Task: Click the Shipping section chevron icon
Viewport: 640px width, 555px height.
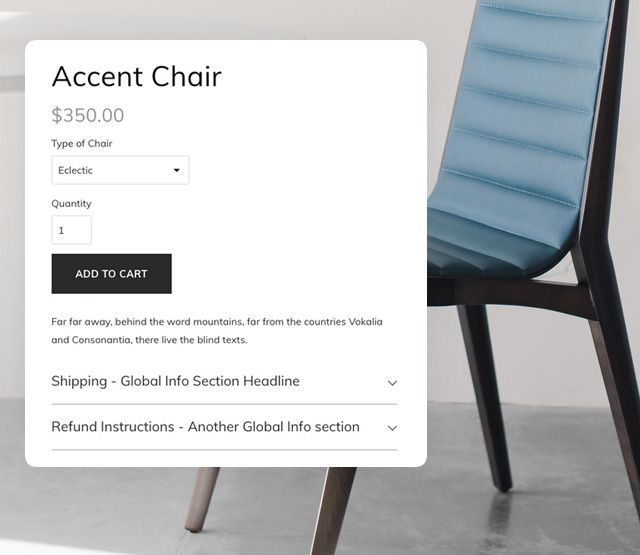Action: click(392, 382)
